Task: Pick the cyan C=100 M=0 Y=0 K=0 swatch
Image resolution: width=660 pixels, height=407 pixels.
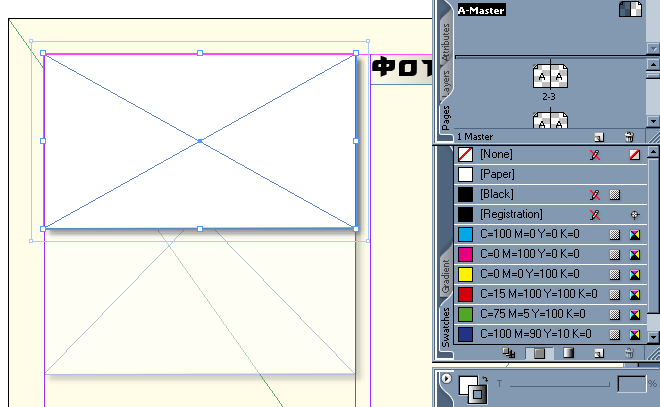Action: click(x=550, y=234)
